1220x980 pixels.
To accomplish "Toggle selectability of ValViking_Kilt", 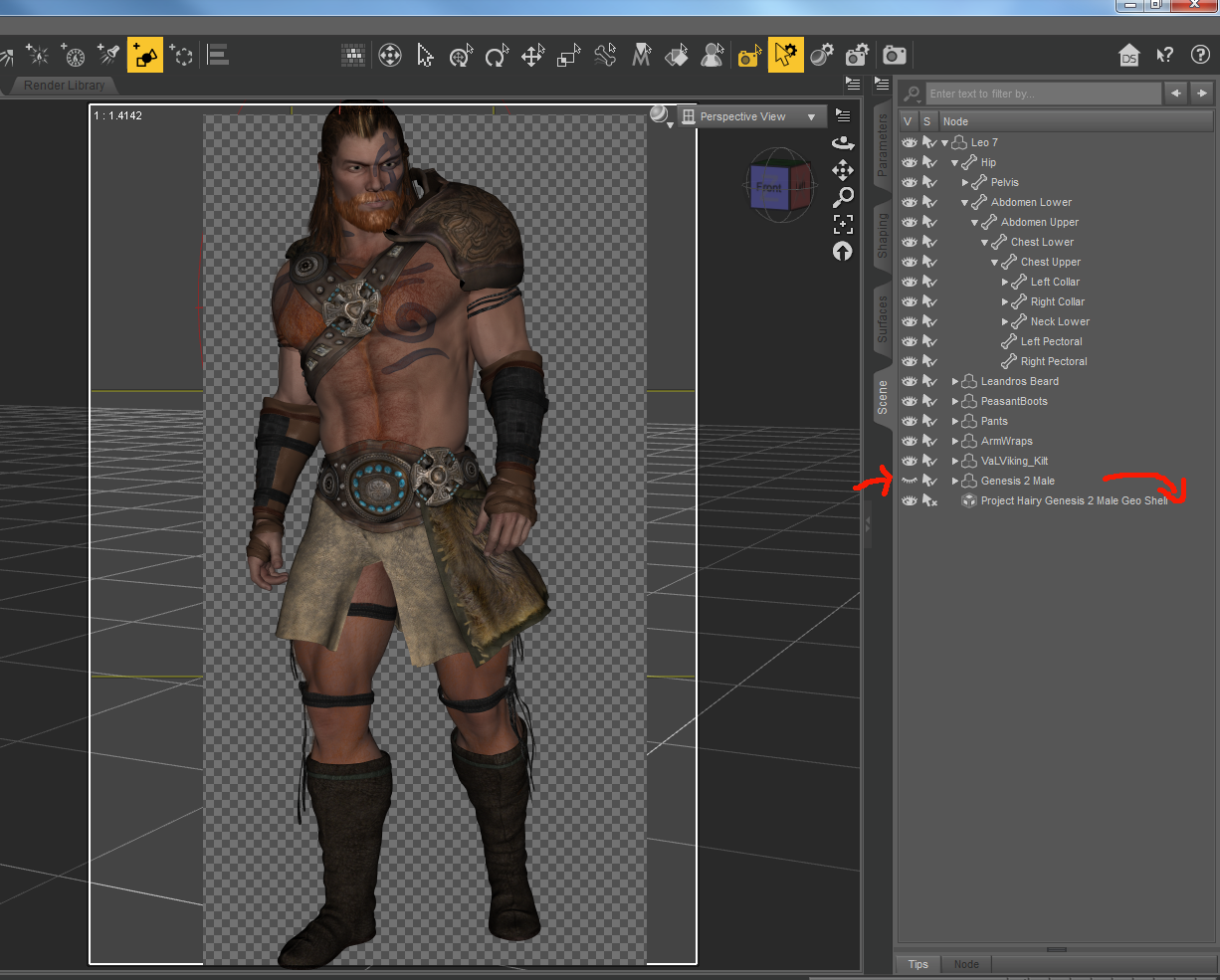I will pyautogui.click(x=929, y=461).
